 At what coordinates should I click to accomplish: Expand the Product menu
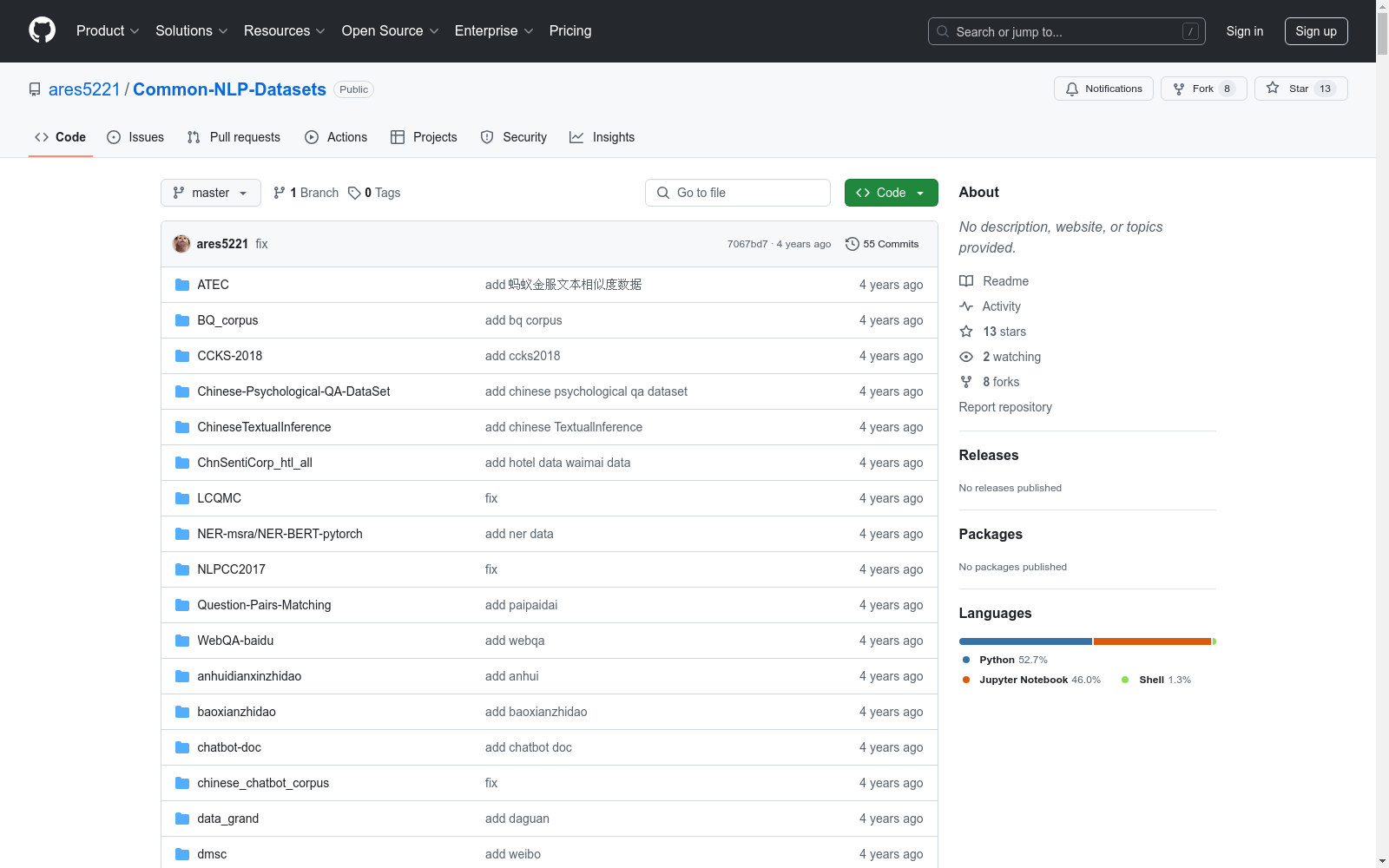[x=108, y=31]
